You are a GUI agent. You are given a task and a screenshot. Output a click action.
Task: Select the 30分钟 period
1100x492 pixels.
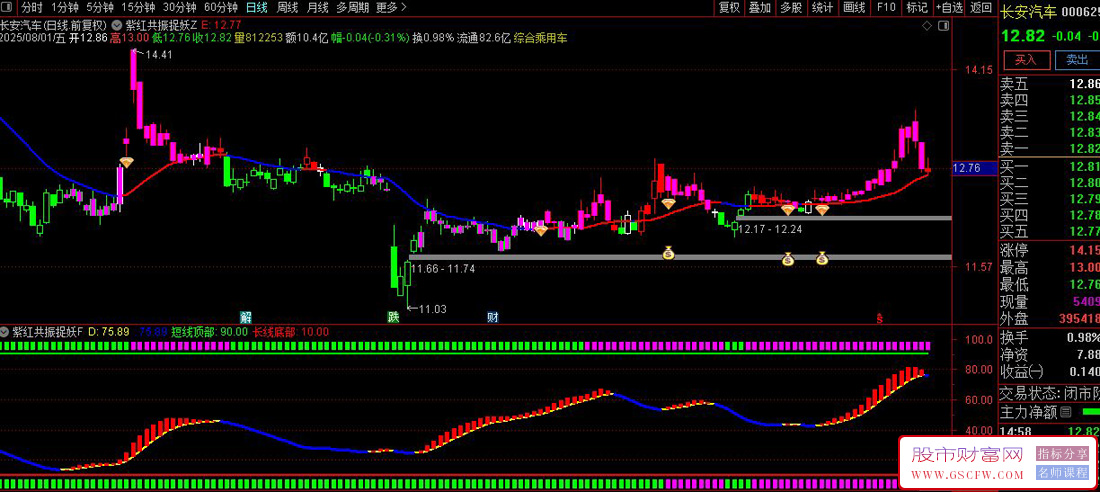click(x=179, y=8)
